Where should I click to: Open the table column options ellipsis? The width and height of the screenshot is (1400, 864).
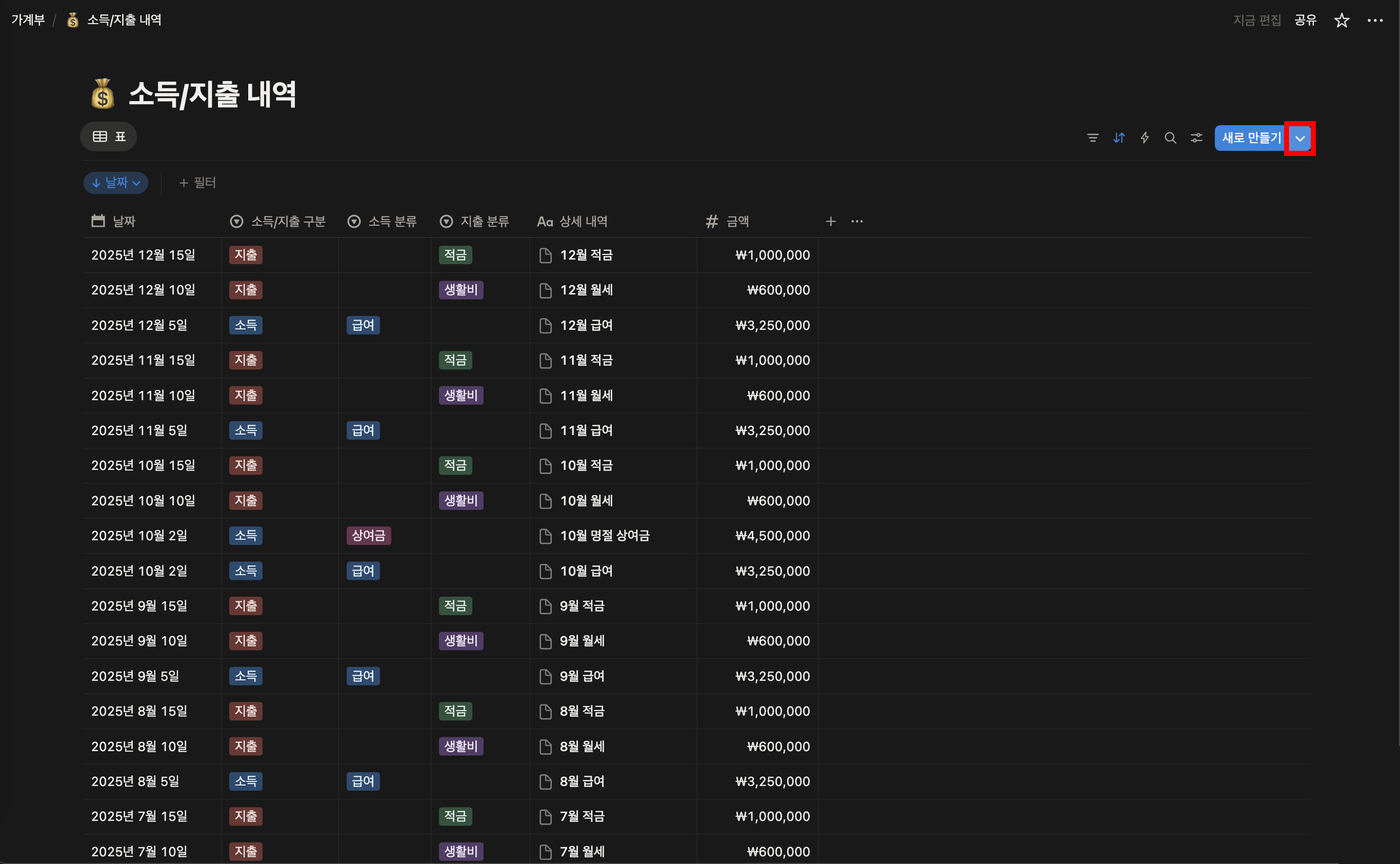(857, 221)
